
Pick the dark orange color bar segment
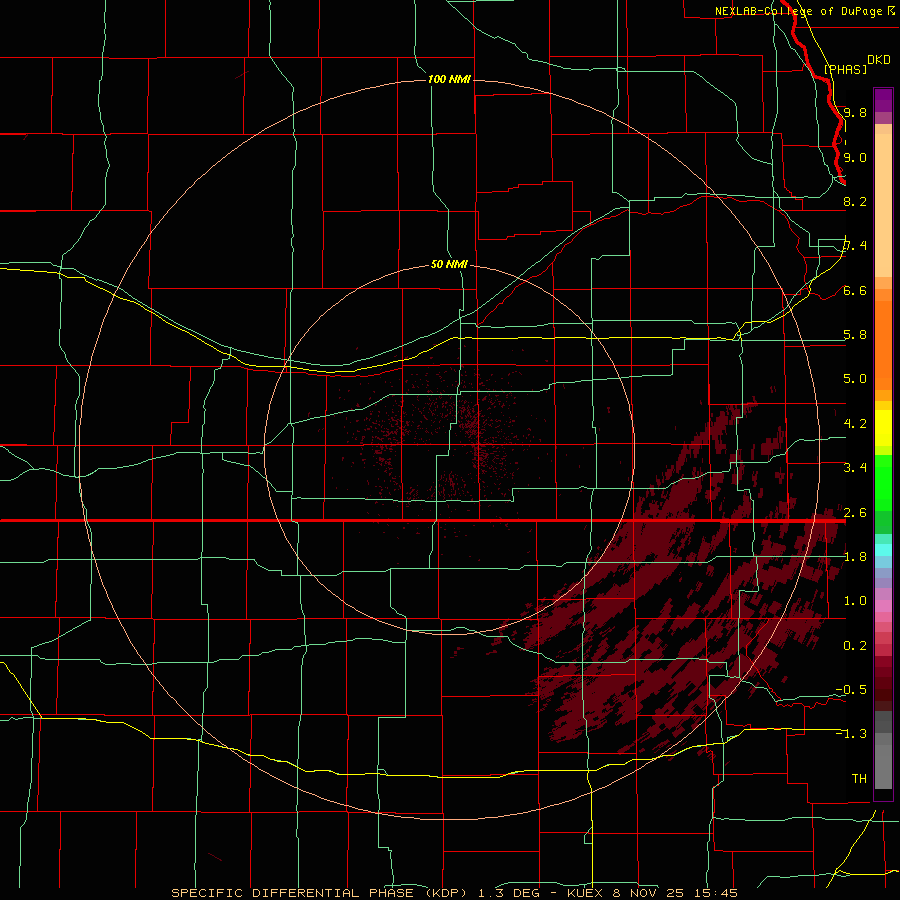pos(883,346)
